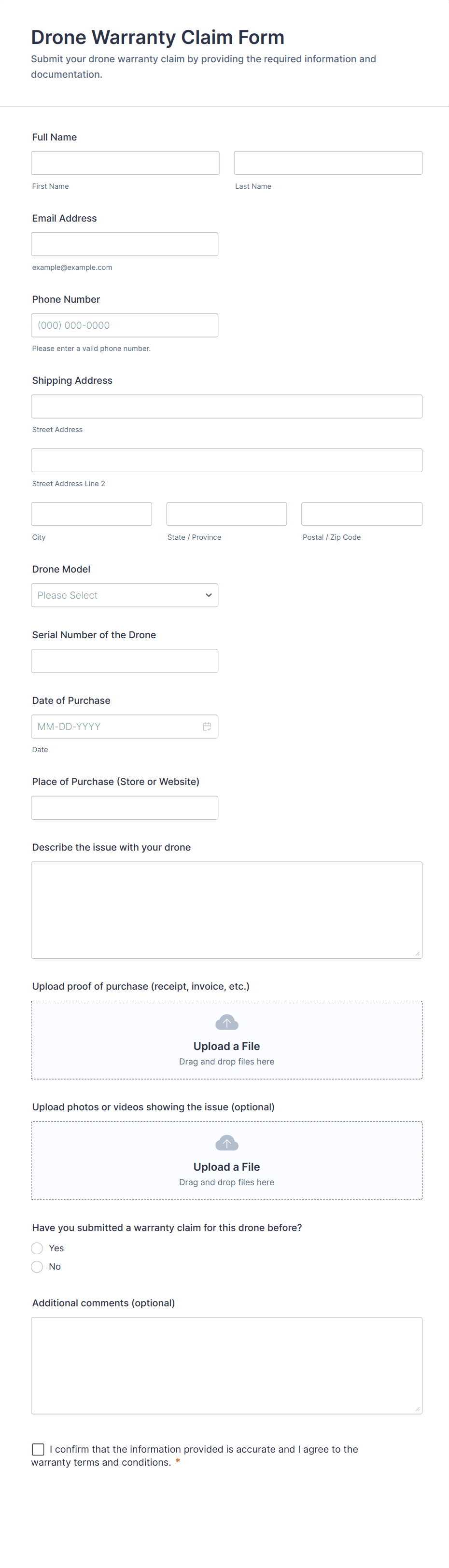Image resolution: width=449 pixels, height=1568 pixels.
Task: Click the calendar icon in Date of Purchase
Action: point(207,726)
